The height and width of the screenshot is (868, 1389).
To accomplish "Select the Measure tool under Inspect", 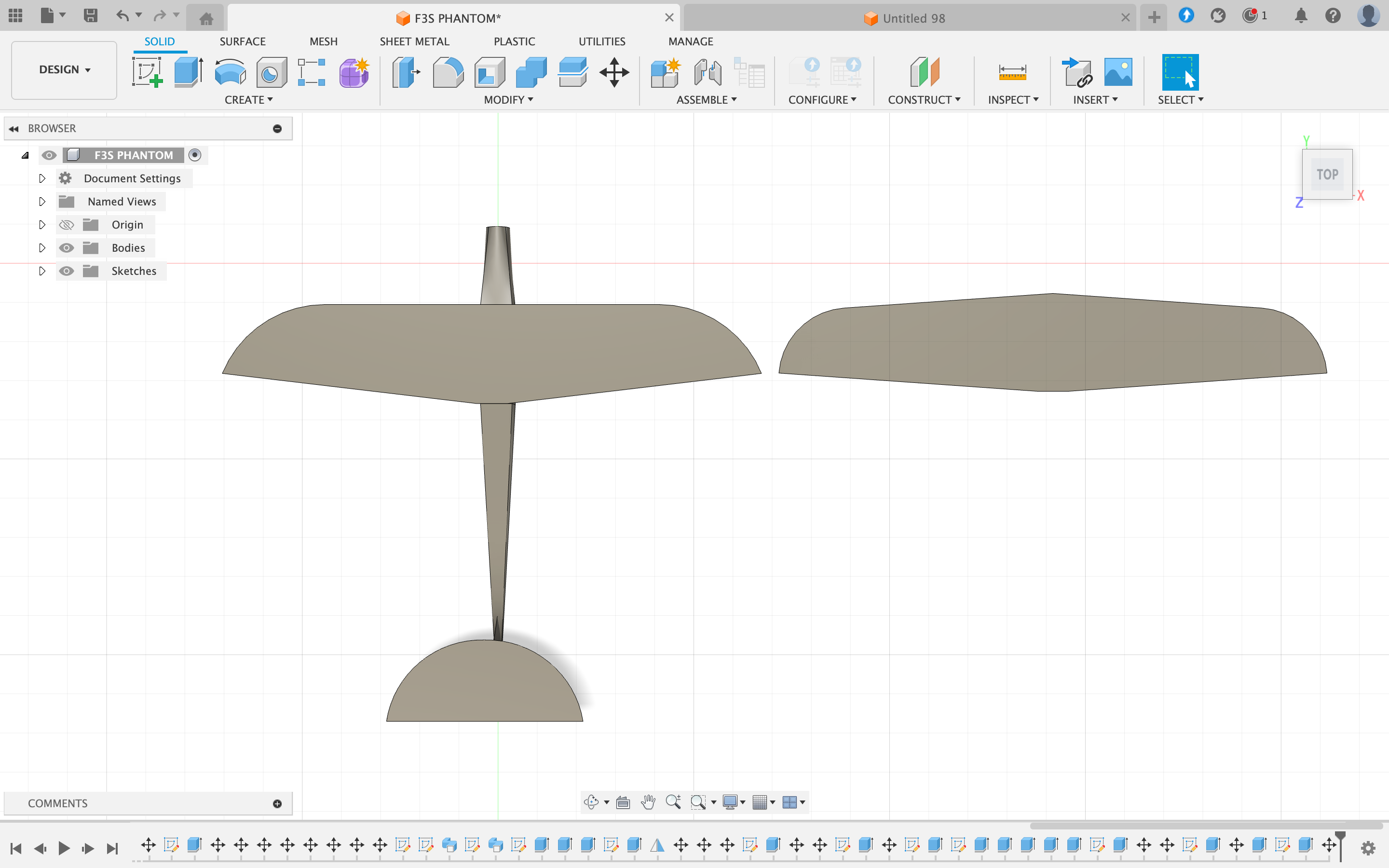I will 1013,72.
